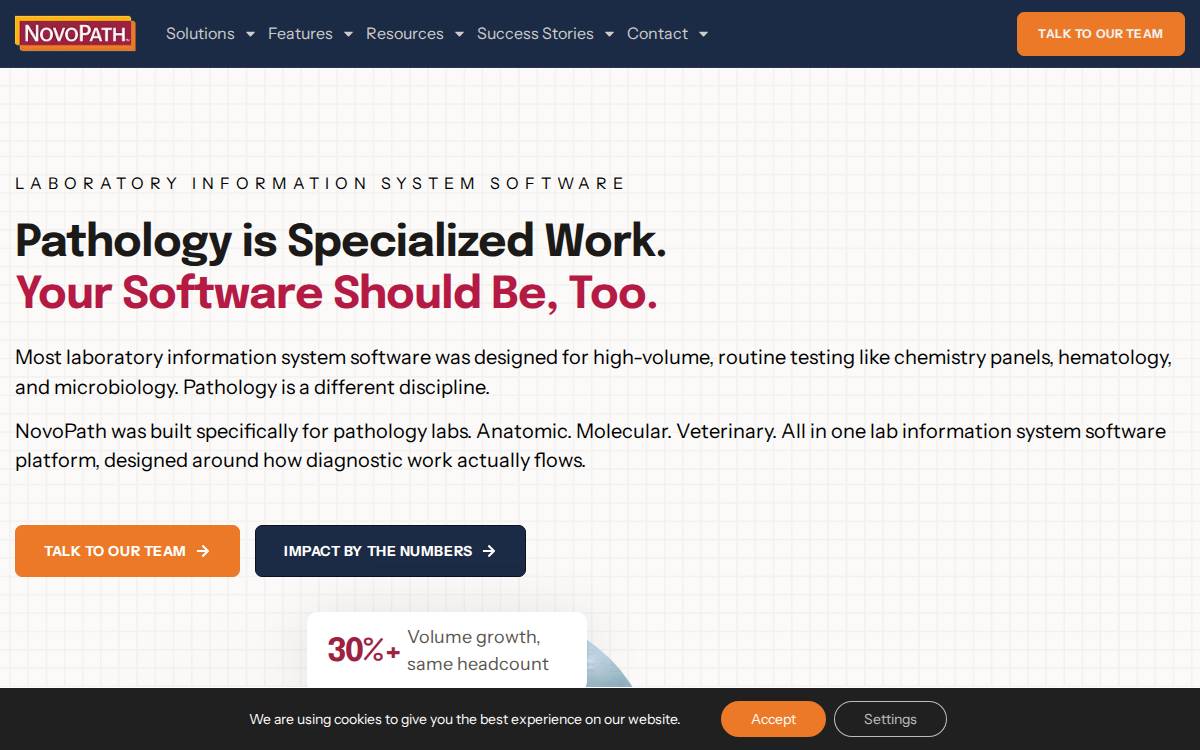Screen dimensions: 1200x750
Task: Open the Success Stories menu
Action: point(535,34)
